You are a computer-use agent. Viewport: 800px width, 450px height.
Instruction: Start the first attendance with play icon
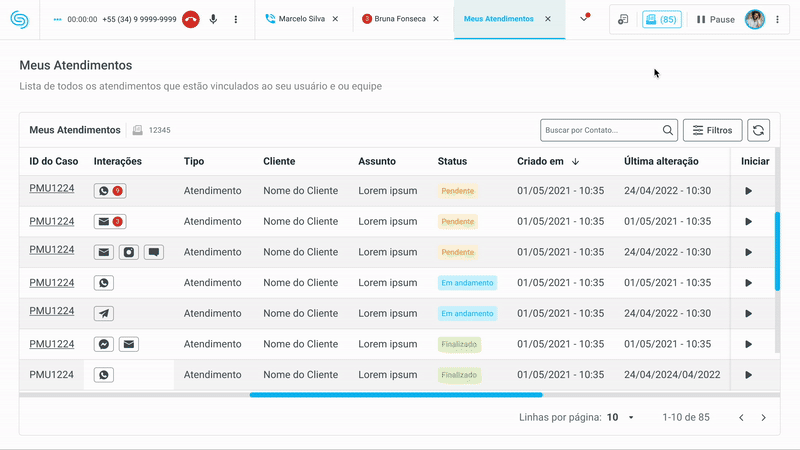(748, 191)
